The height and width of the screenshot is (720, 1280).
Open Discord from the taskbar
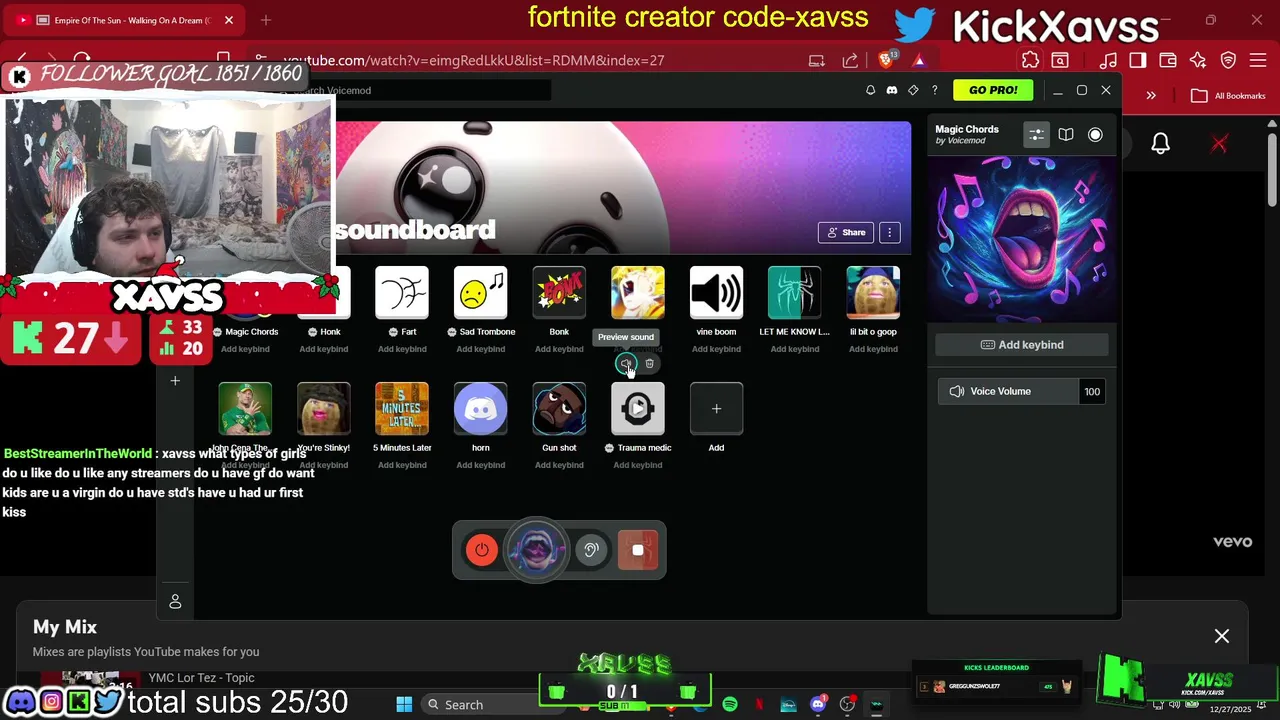tap(818, 705)
